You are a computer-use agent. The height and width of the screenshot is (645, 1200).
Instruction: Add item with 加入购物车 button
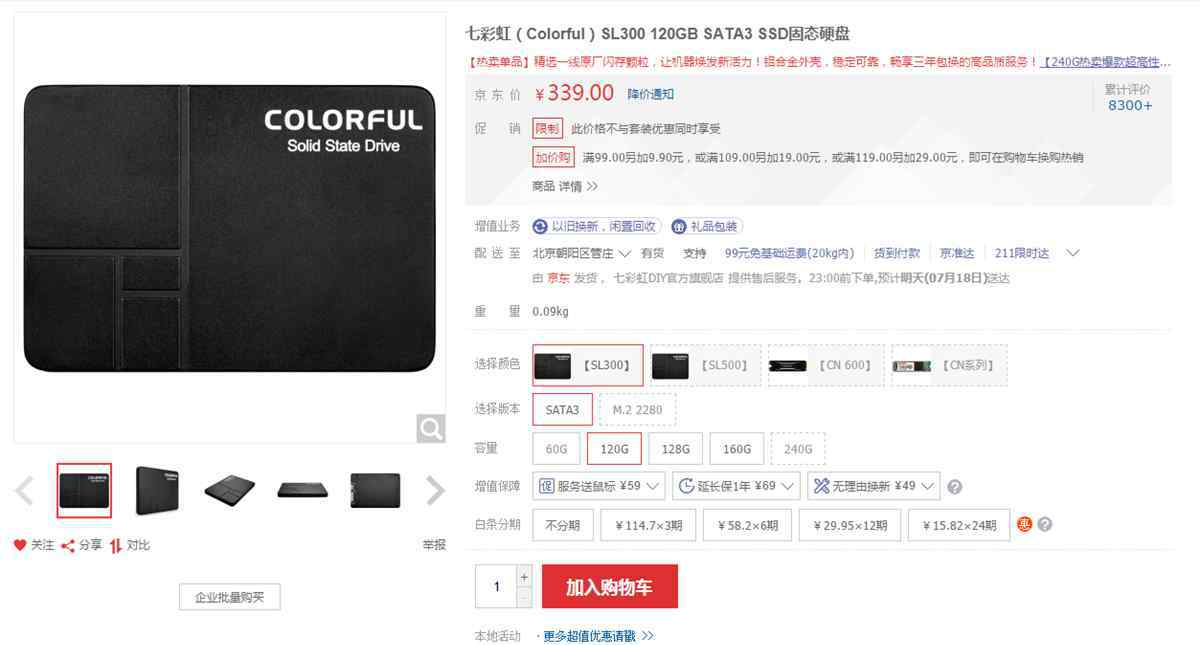[x=610, y=587]
